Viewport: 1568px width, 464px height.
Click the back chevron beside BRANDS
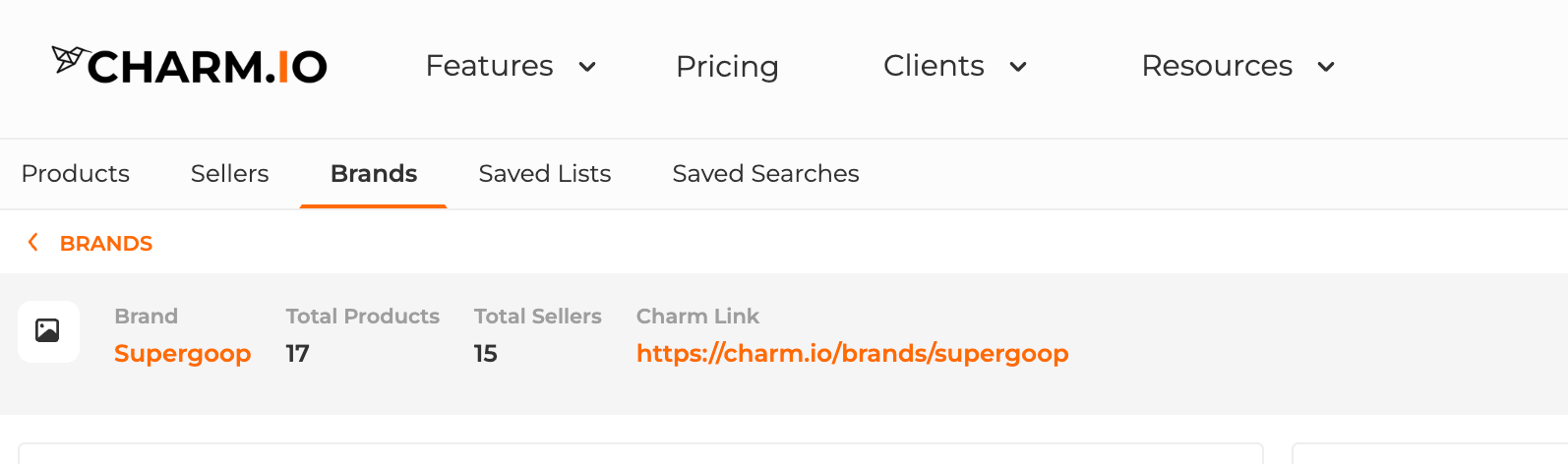pos(33,242)
